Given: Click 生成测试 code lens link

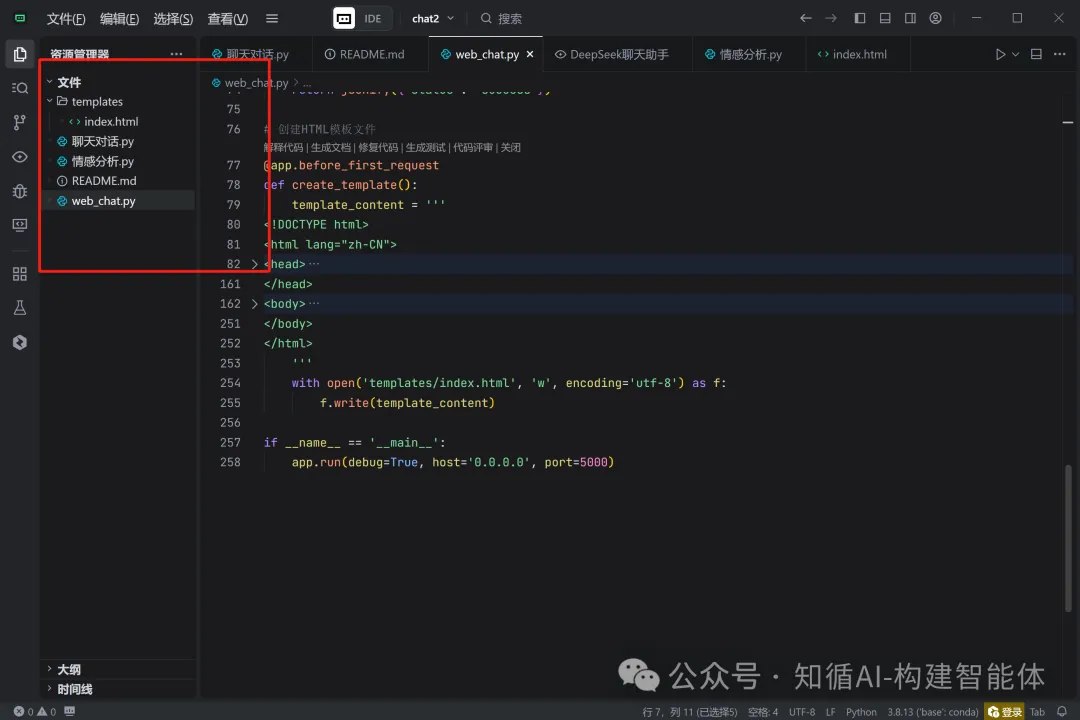Looking at the screenshot, I should (425, 147).
